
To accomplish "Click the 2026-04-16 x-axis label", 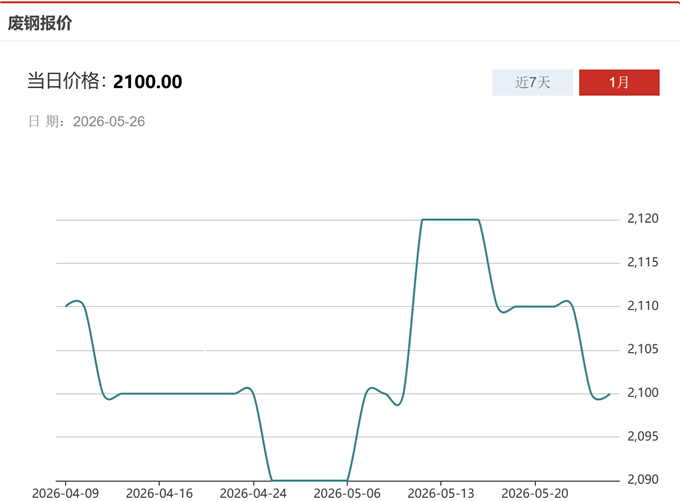I will tap(159, 494).
